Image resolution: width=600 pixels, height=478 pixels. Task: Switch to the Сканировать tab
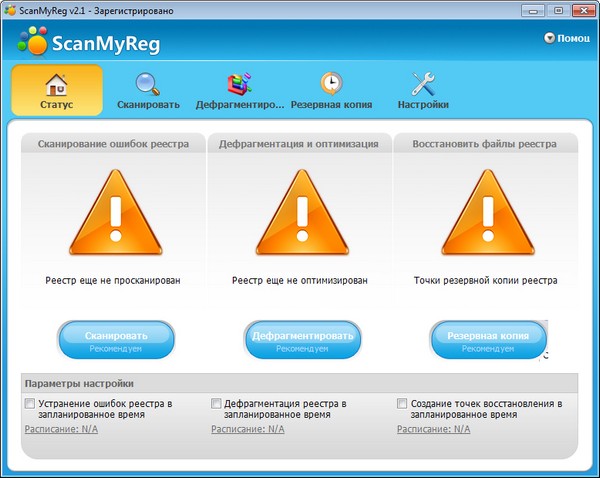click(x=148, y=90)
